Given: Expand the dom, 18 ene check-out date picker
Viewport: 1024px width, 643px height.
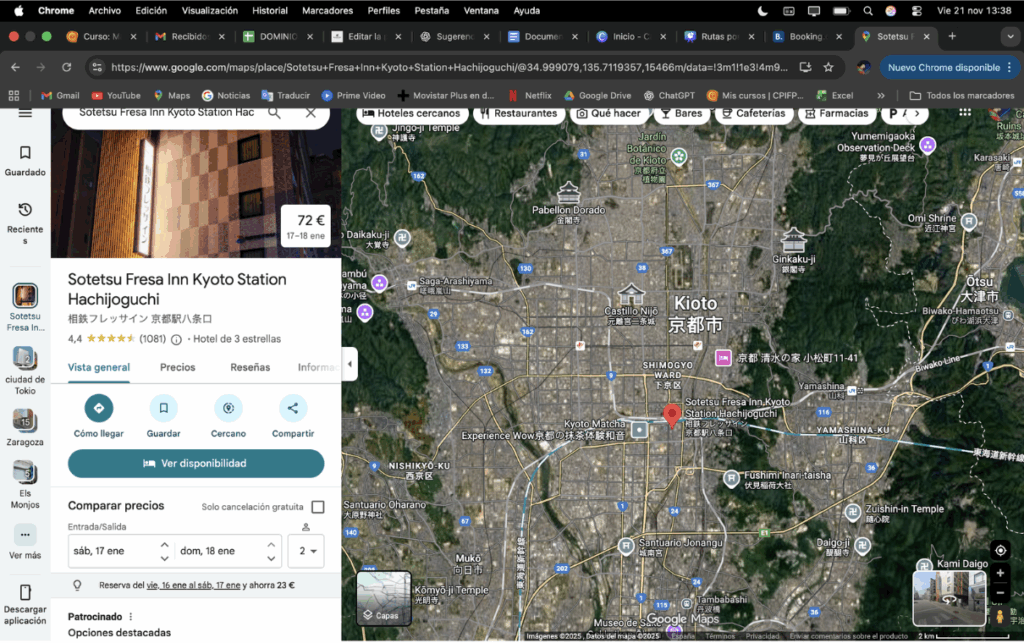Looking at the screenshot, I should (x=228, y=551).
